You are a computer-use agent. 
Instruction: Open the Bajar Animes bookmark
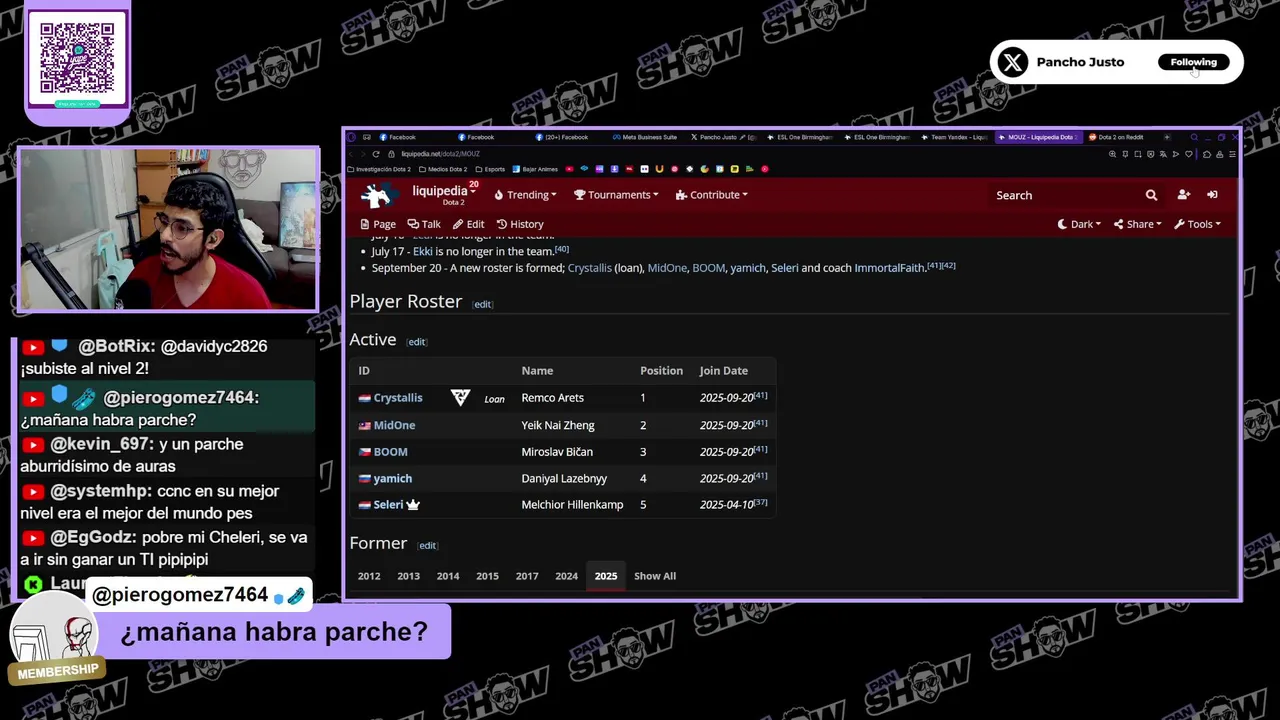coord(535,169)
